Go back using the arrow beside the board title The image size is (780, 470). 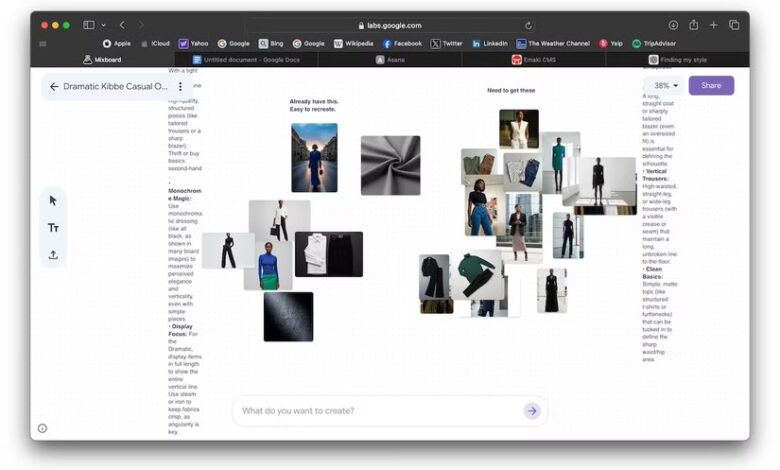pos(53,87)
